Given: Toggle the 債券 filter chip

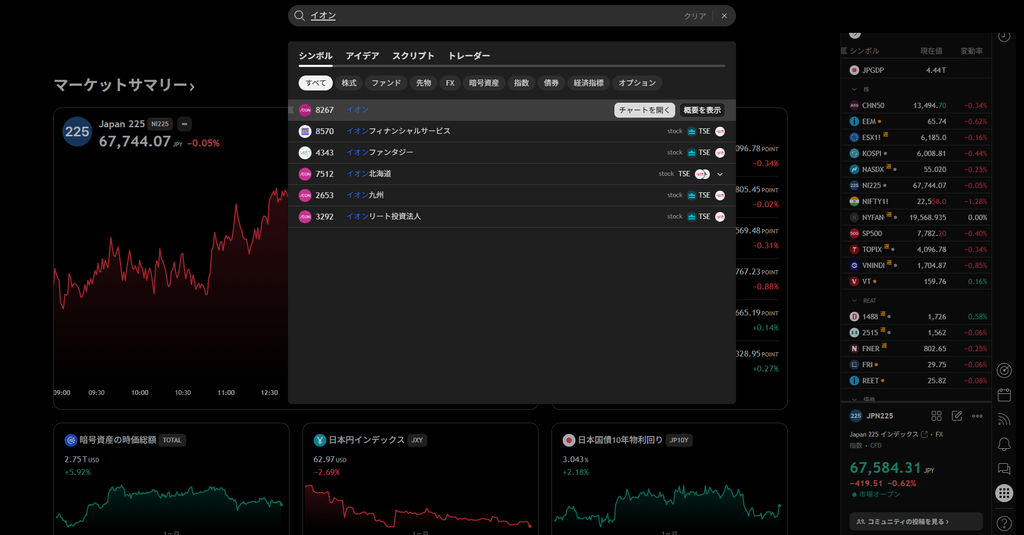Looking at the screenshot, I should pos(551,83).
